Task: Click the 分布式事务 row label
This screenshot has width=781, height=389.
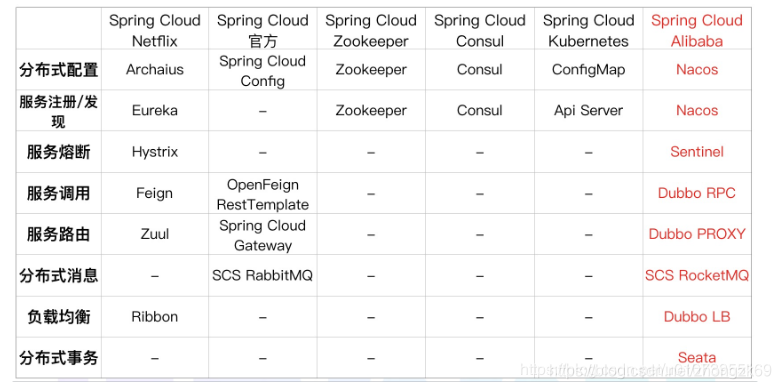Action: pos(59,358)
